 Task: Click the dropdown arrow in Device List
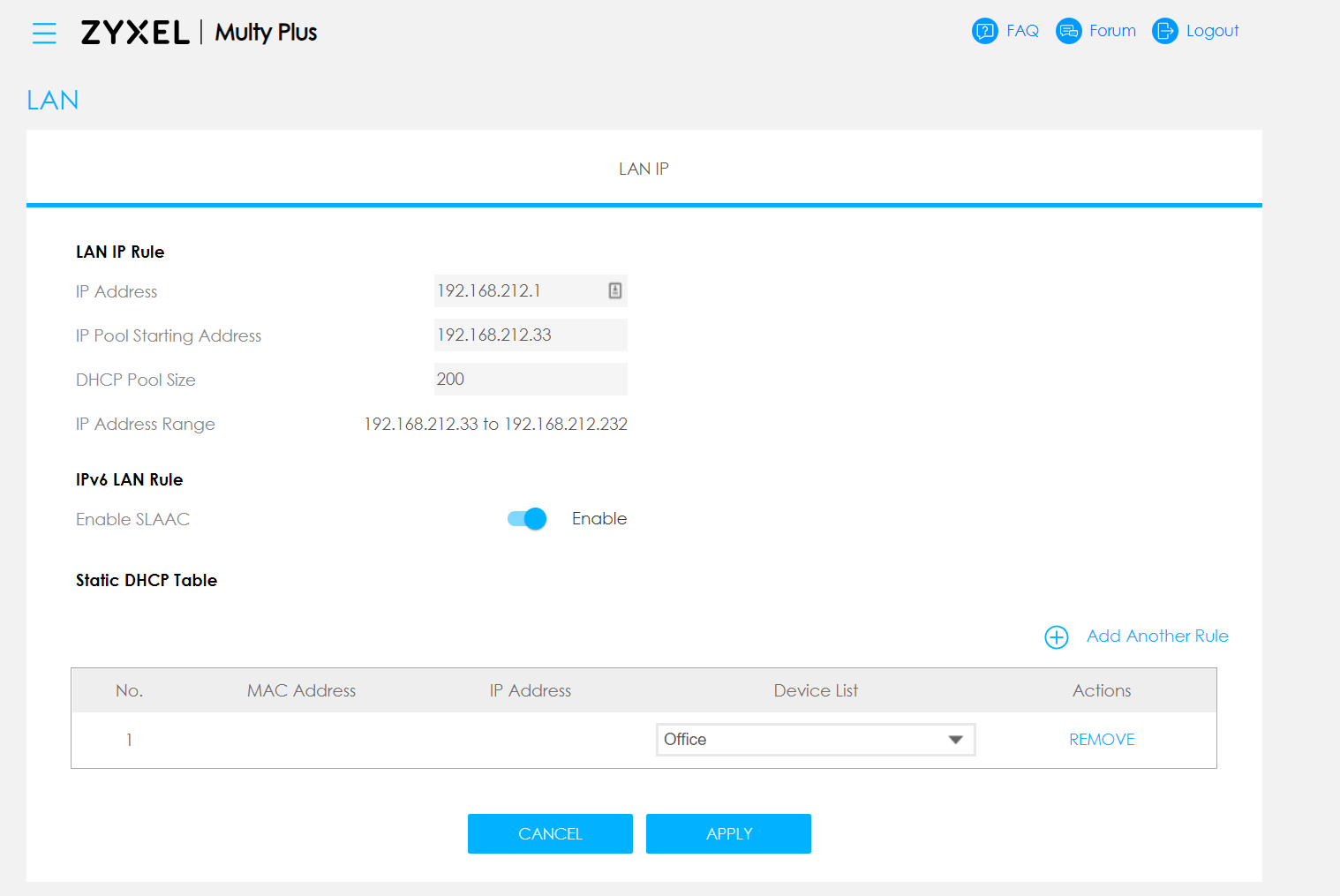click(955, 740)
